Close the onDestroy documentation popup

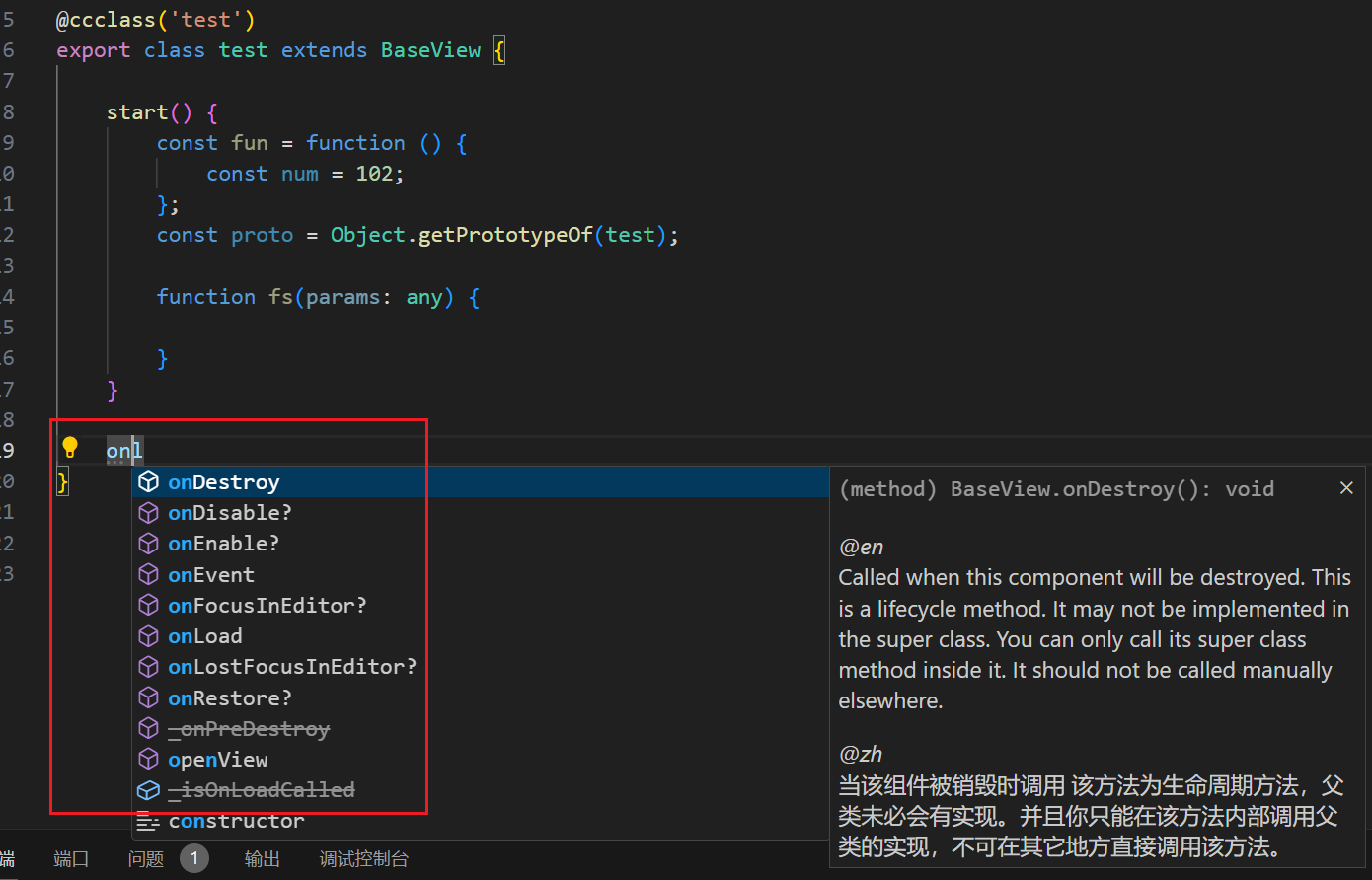pos(1346,488)
